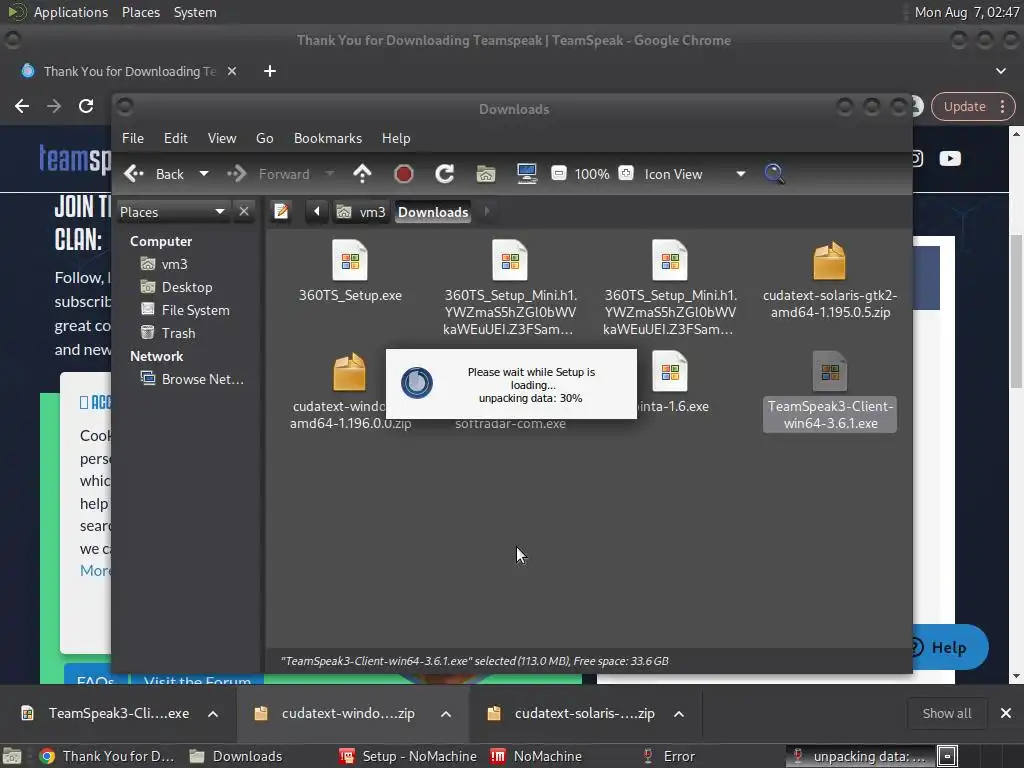This screenshot has height=768, width=1024.
Task: Open the YouTube icon on TeamSpeak page
Action: (950, 159)
